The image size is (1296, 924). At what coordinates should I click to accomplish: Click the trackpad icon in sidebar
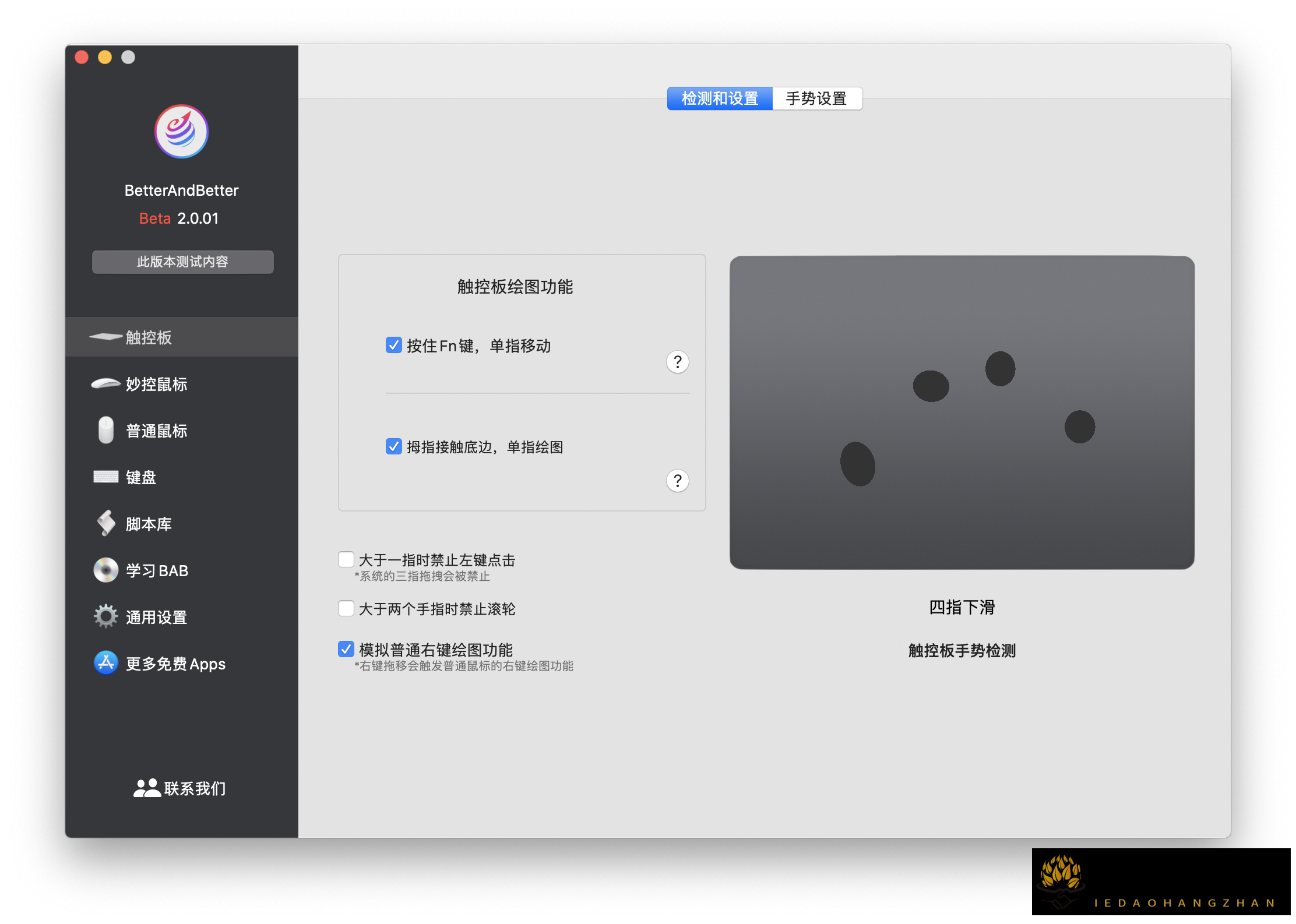pyautogui.click(x=105, y=337)
